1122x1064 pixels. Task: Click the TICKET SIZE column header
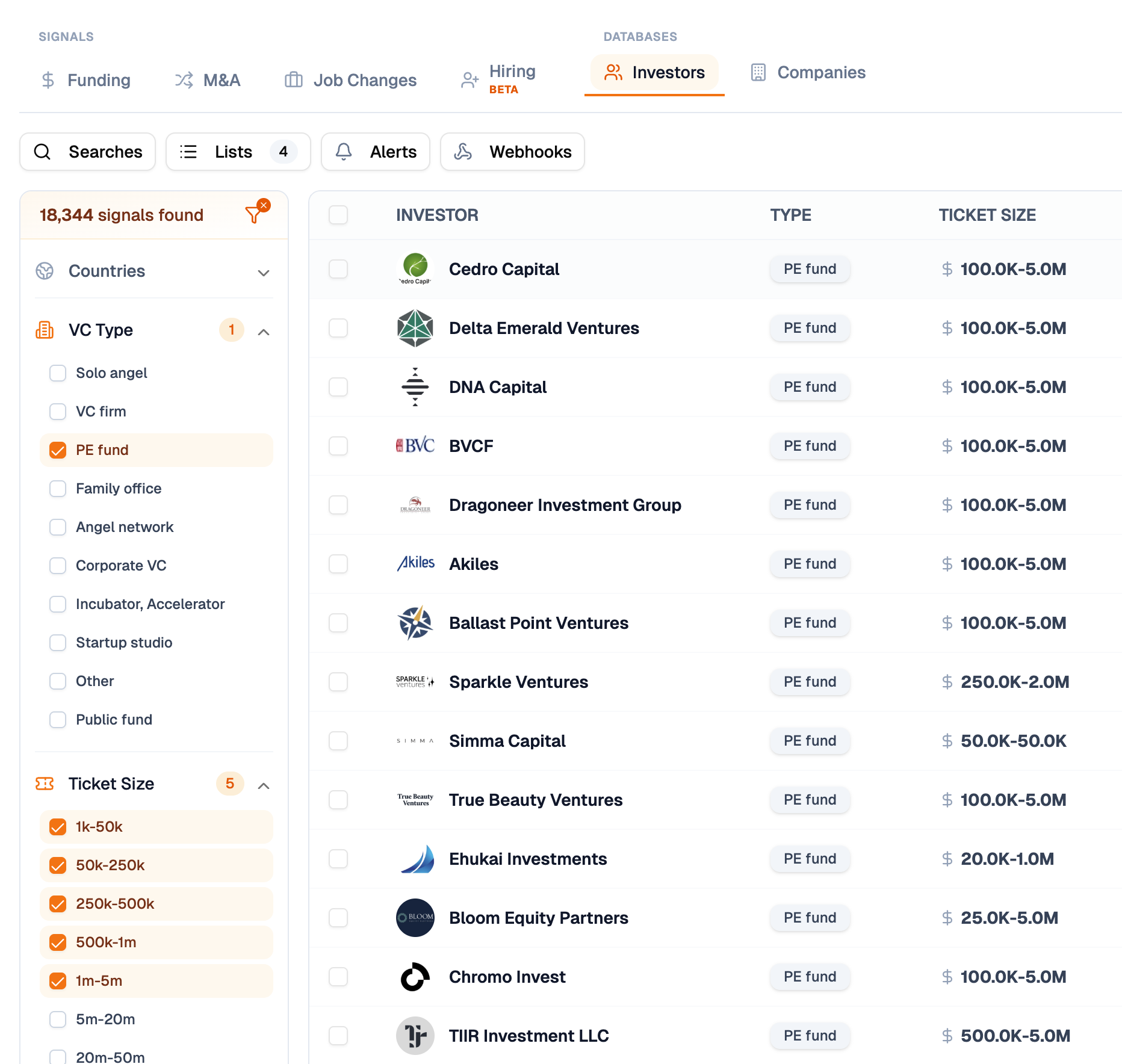pyautogui.click(x=988, y=215)
